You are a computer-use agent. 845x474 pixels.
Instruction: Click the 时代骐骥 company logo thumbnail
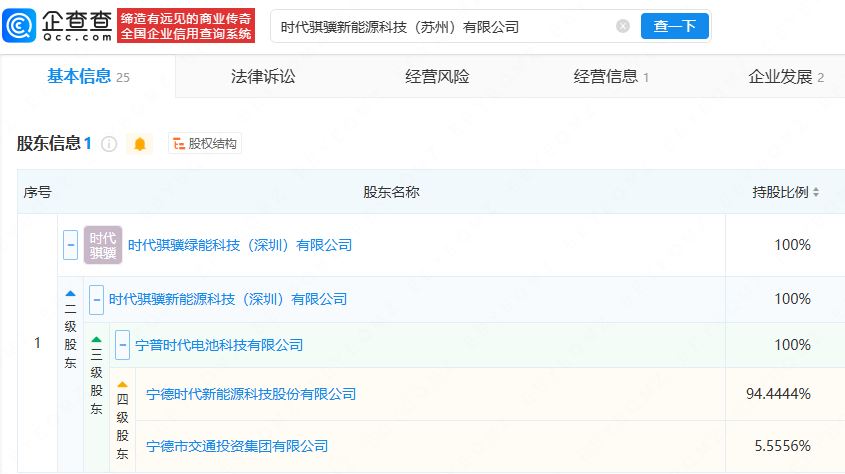(x=103, y=245)
